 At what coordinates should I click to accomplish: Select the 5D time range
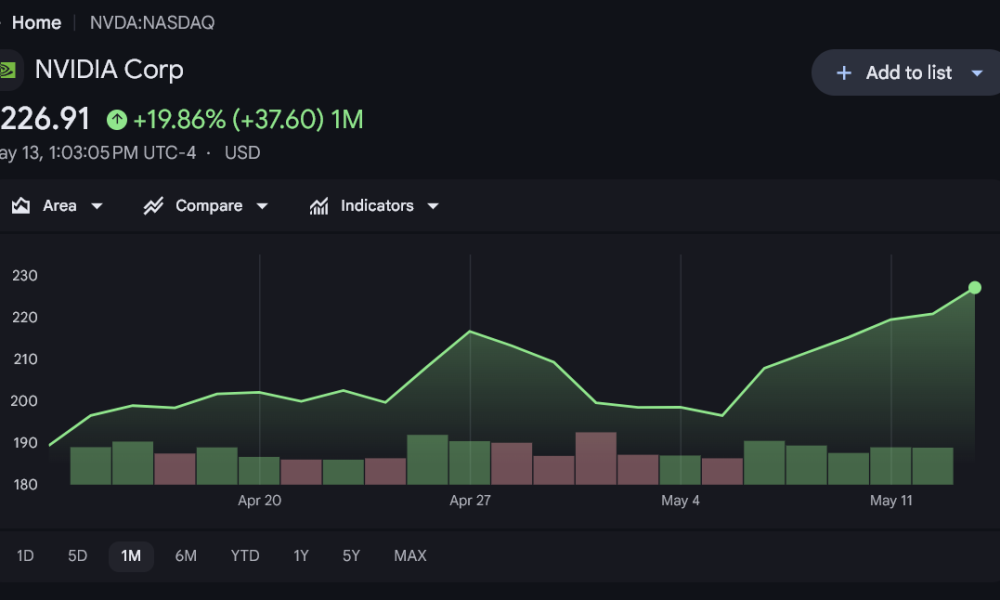77,556
